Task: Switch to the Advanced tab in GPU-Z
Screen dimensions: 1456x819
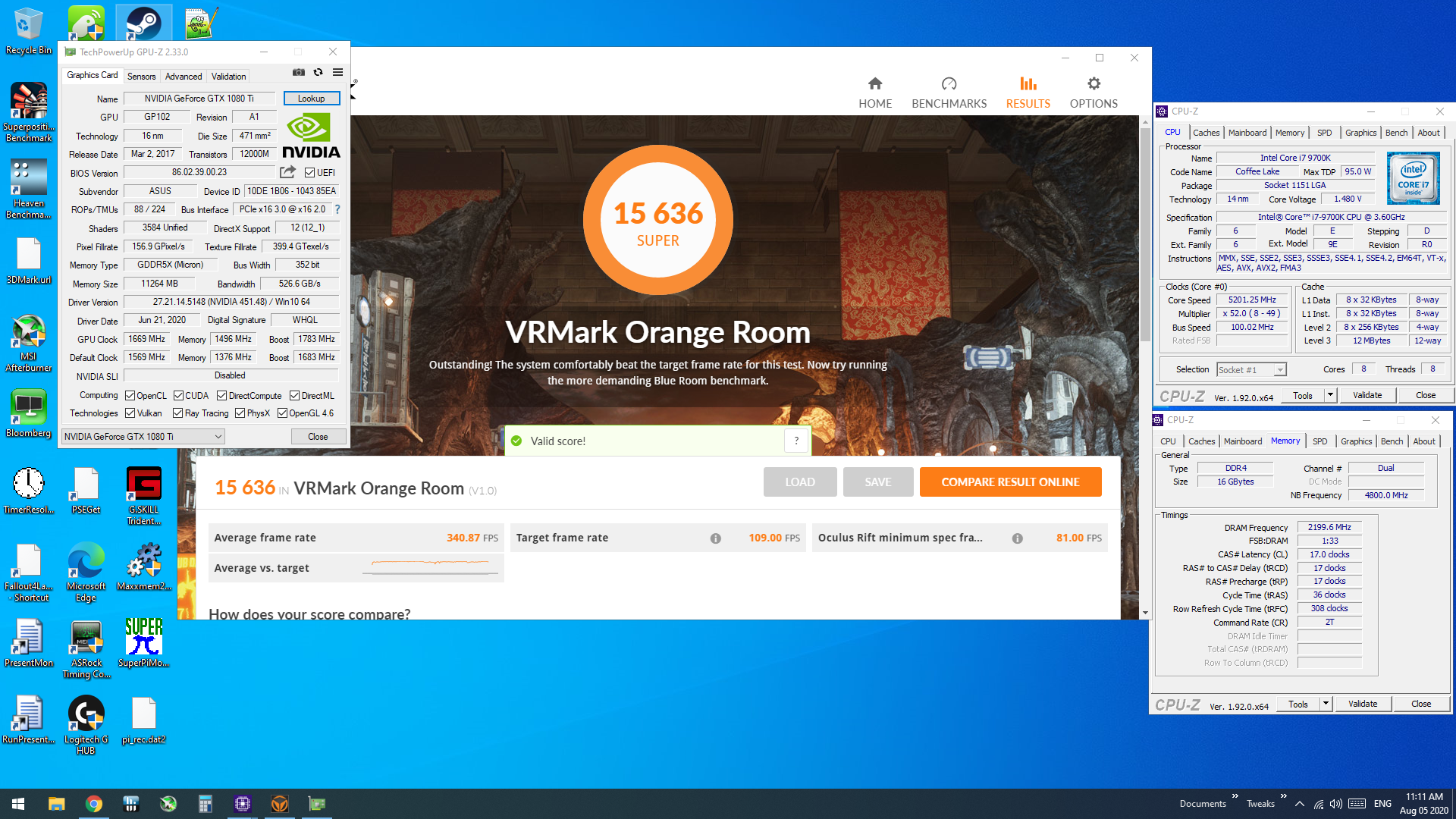Action: click(184, 77)
